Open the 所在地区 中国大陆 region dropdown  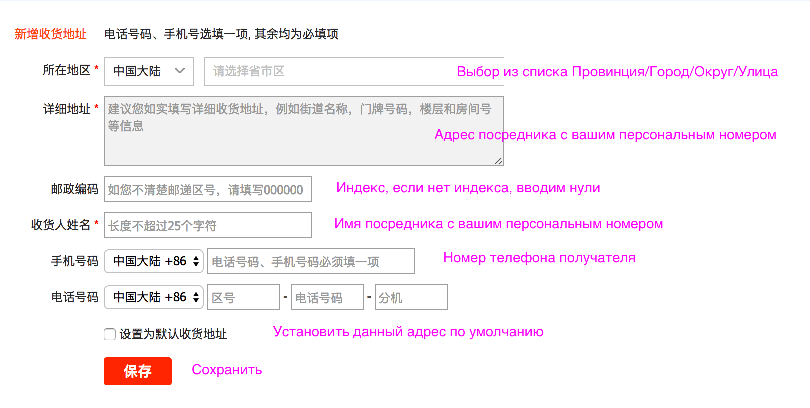[x=148, y=71]
